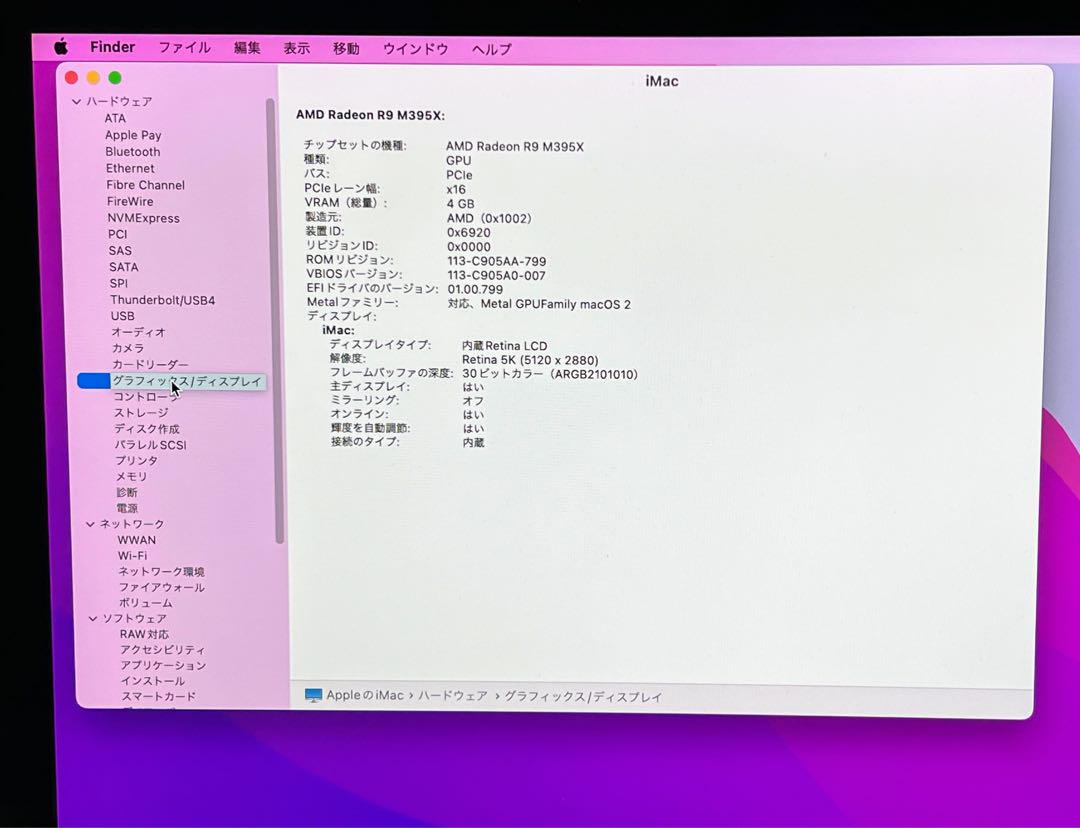Open the Apple menu

click(x=61, y=47)
